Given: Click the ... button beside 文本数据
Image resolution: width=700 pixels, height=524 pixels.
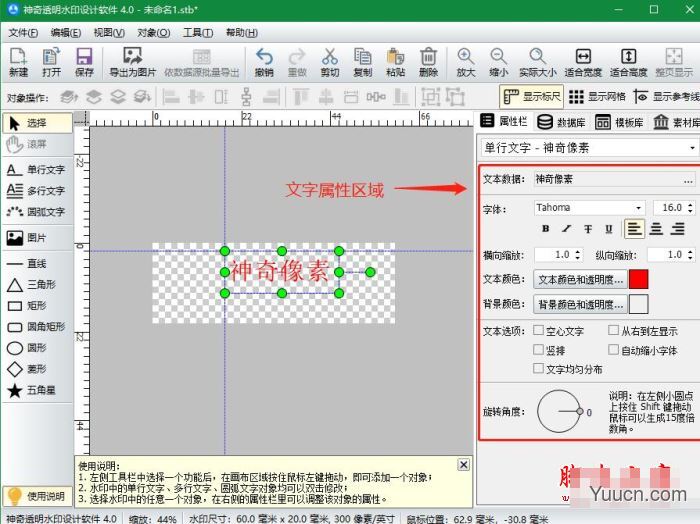Looking at the screenshot, I should click(x=688, y=180).
